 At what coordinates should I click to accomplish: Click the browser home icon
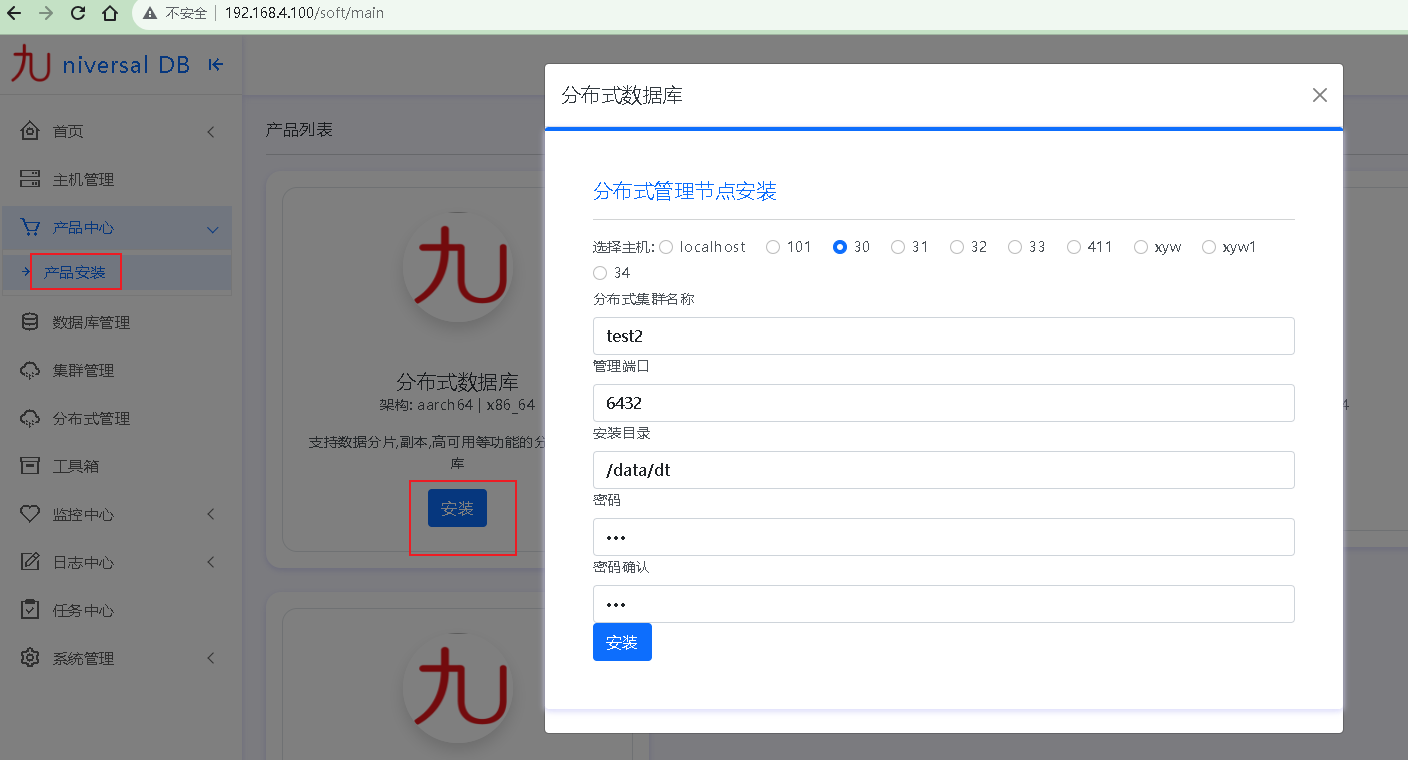point(110,13)
